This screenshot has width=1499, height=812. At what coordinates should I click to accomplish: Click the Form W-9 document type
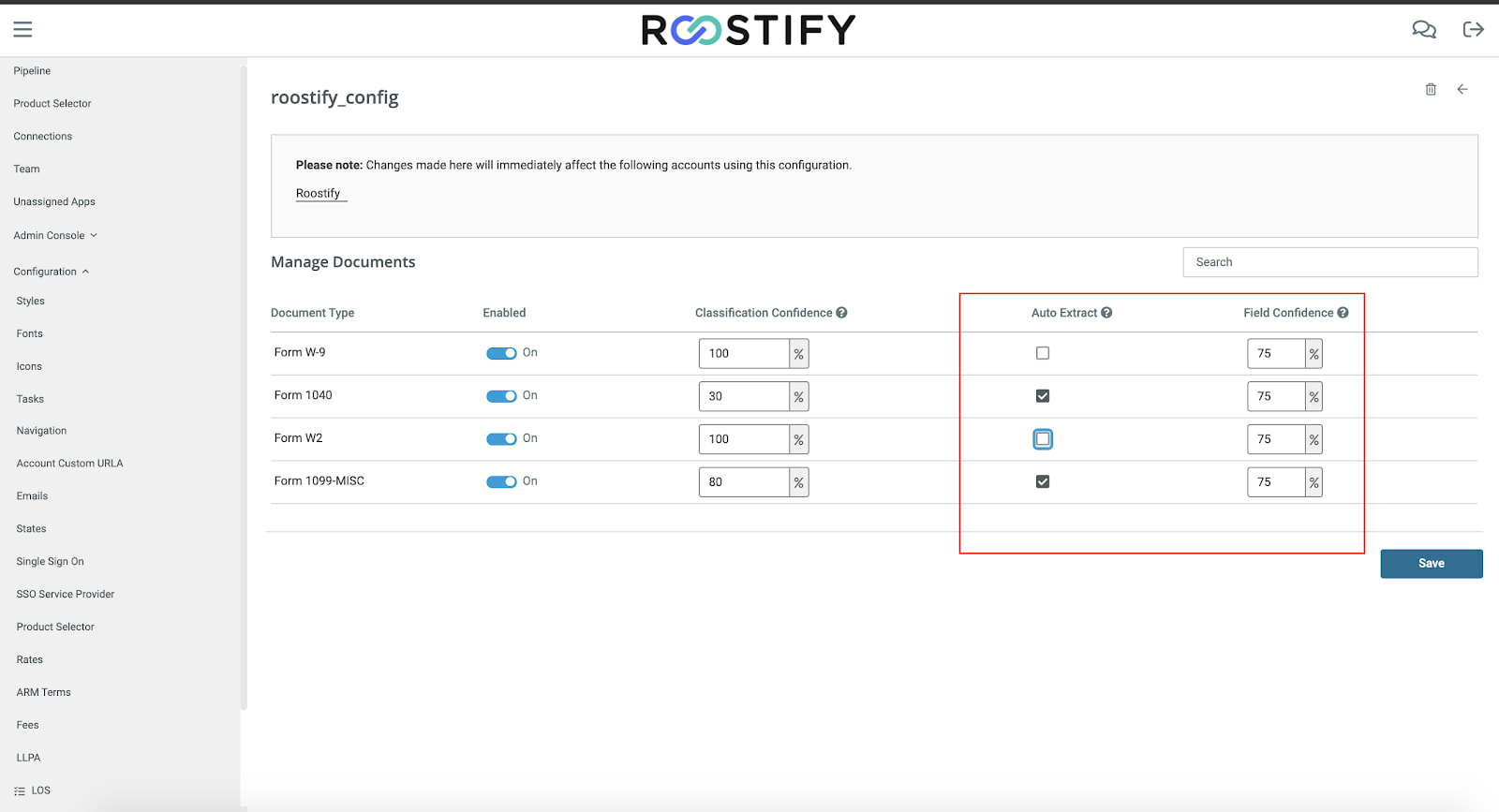tap(300, 353)
